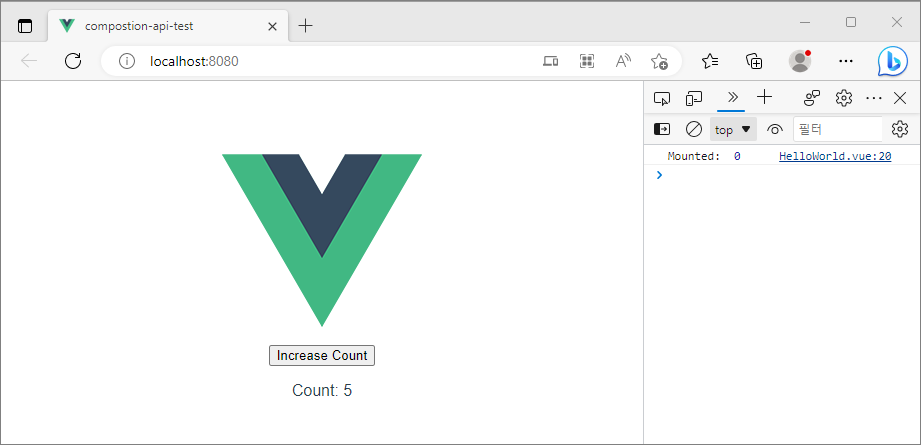
Task: Open the Favorites list
Action: click(x=710, y=61)
